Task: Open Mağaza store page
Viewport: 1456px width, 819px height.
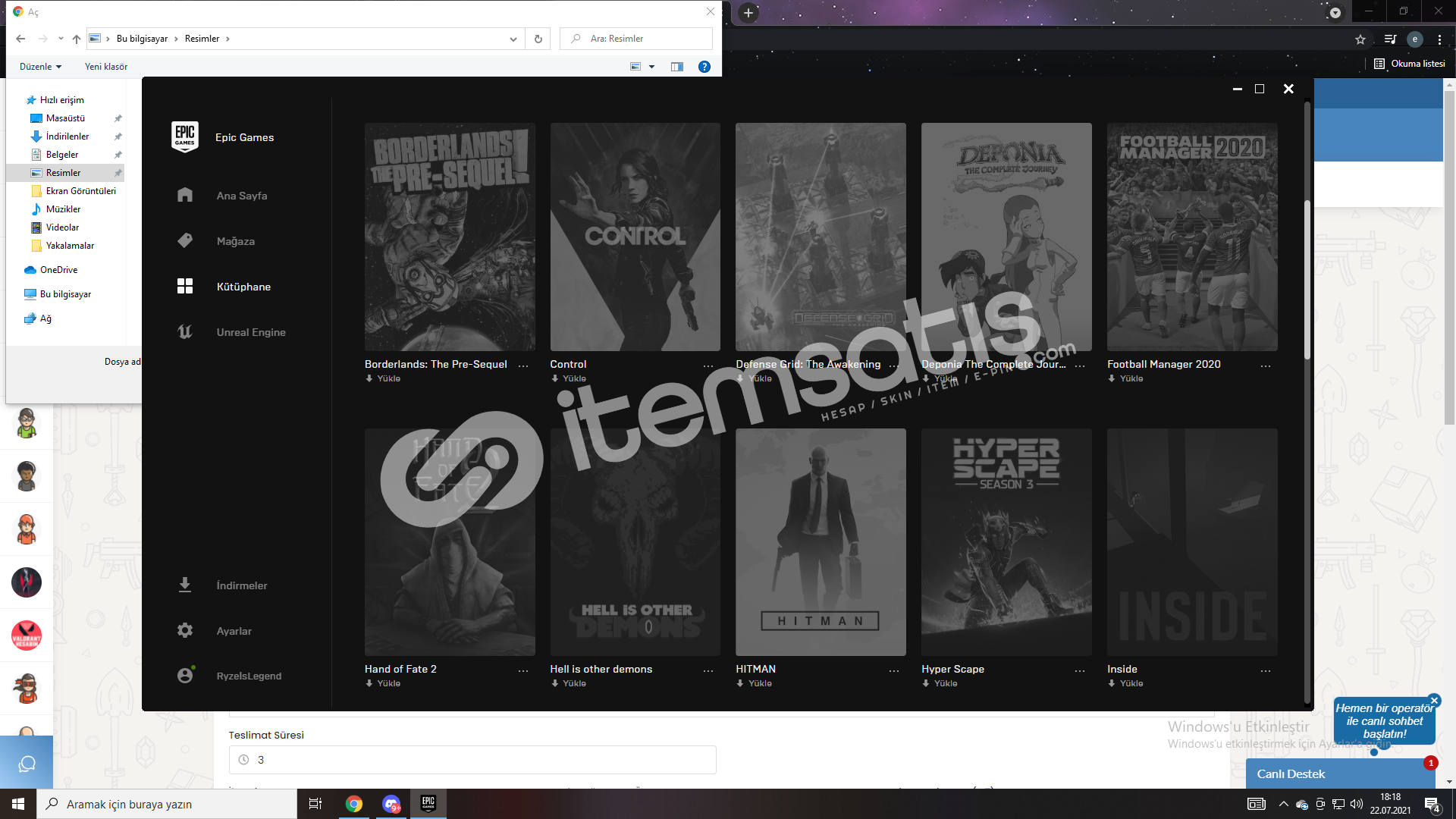Action: pyautogui.click(x=235, y=241)
